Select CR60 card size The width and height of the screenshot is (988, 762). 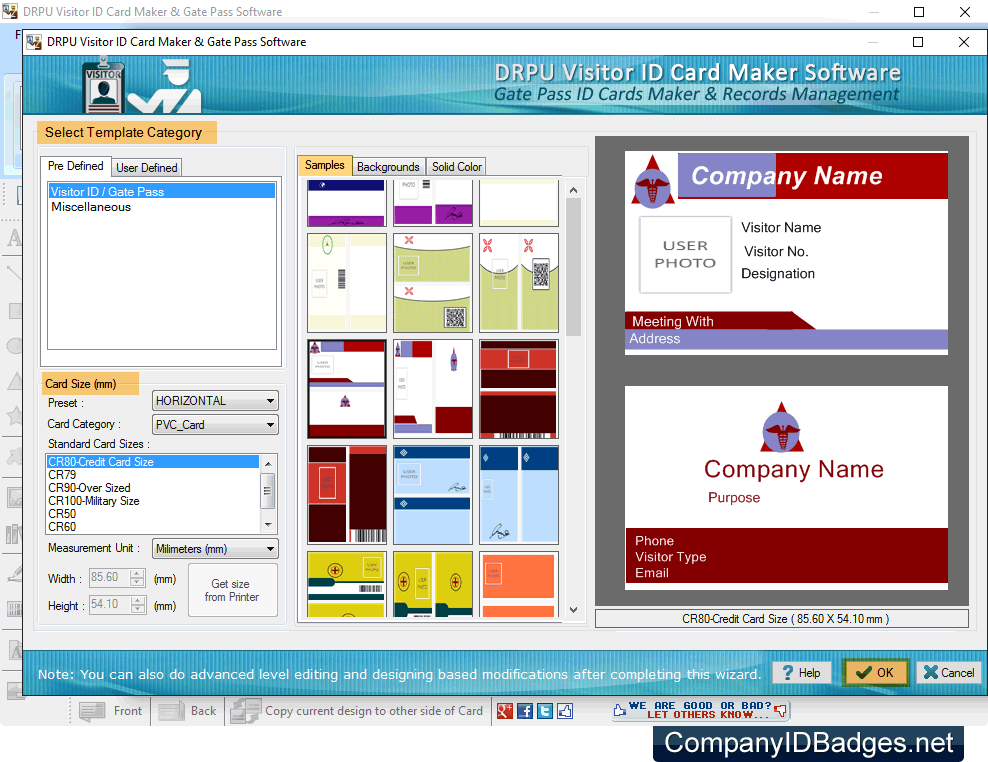153,527
